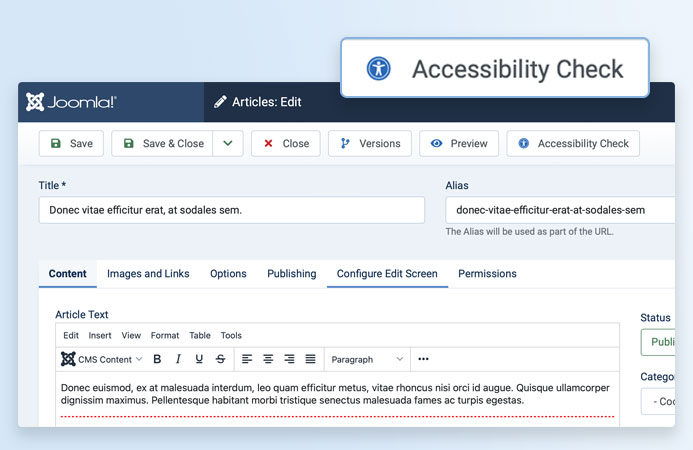693x450 pixels.
Task: Open the Category dropdown
Action: (x=658, y=401)
